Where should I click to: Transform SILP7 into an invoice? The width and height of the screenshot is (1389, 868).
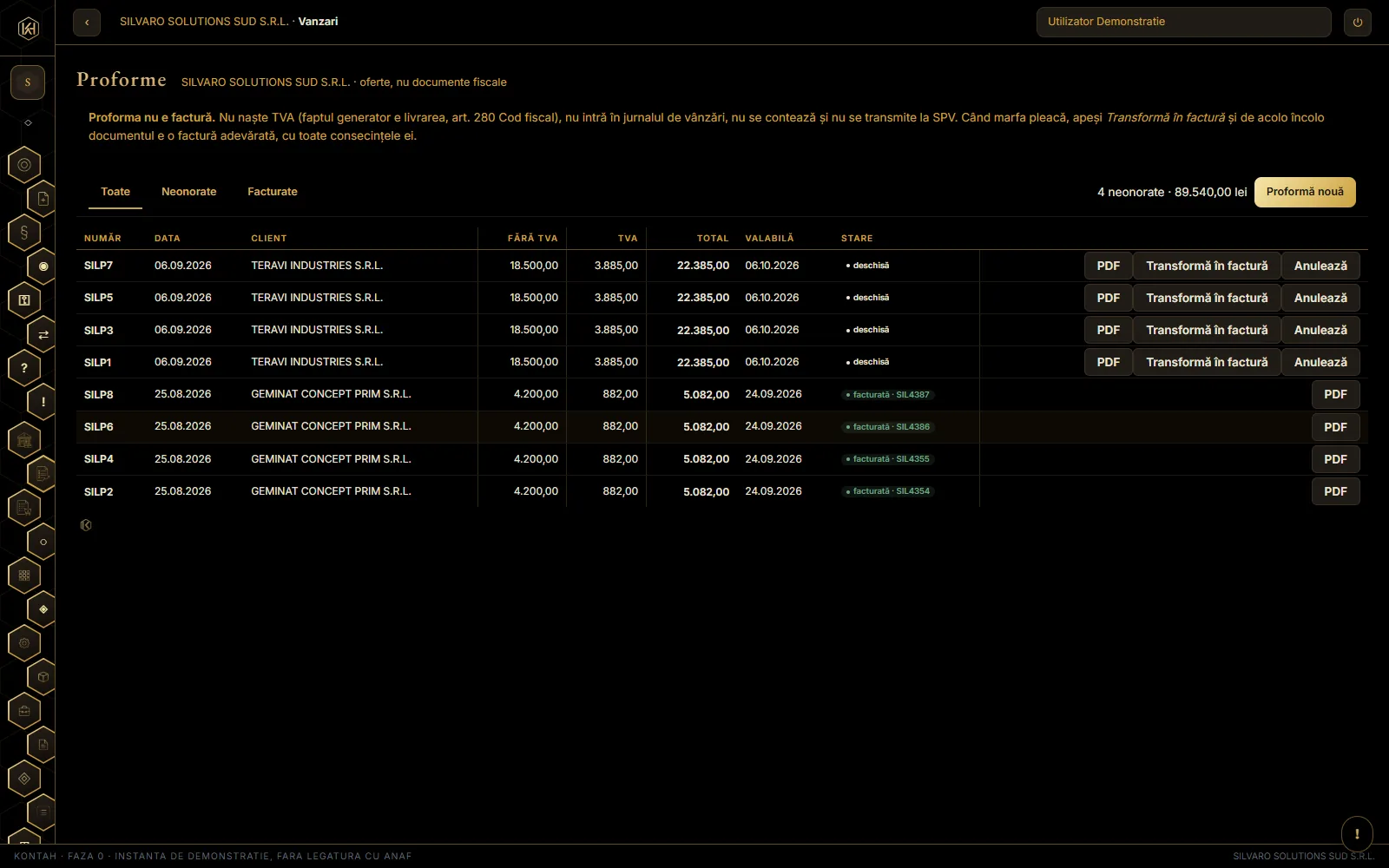[x=1207, y=266]
